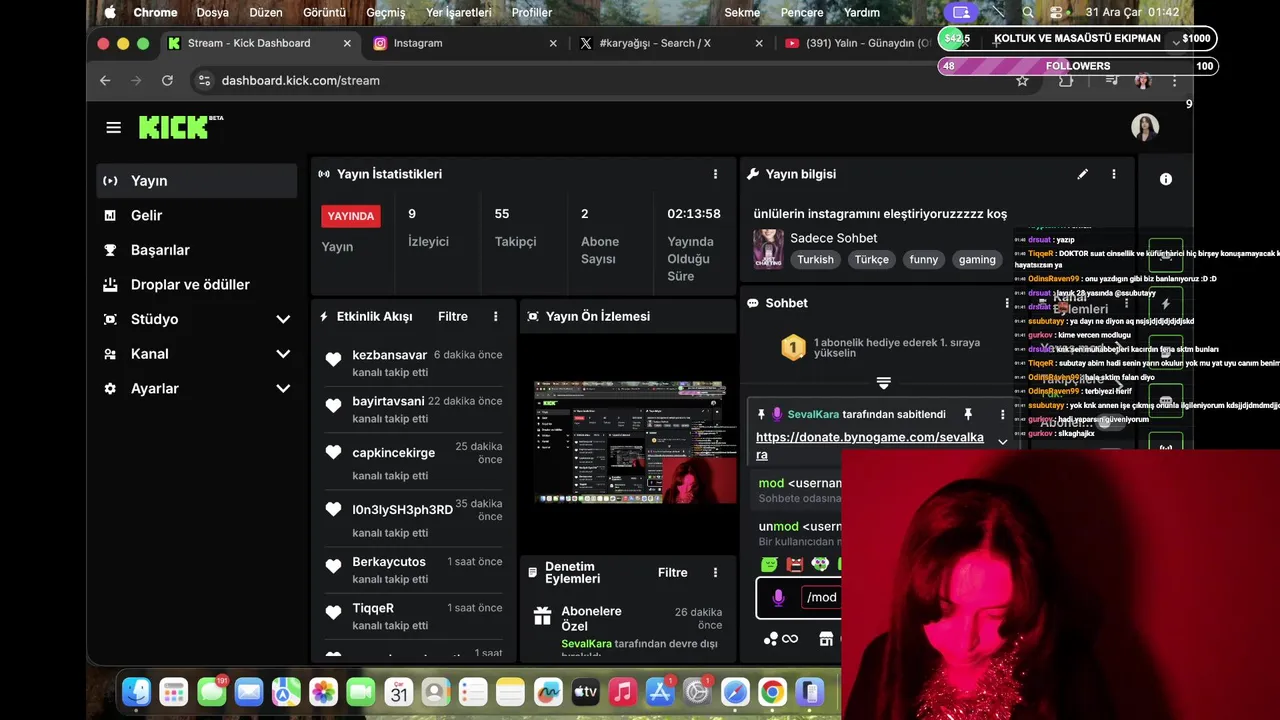Select Başarılar in the sidebar

pos(197,250)
